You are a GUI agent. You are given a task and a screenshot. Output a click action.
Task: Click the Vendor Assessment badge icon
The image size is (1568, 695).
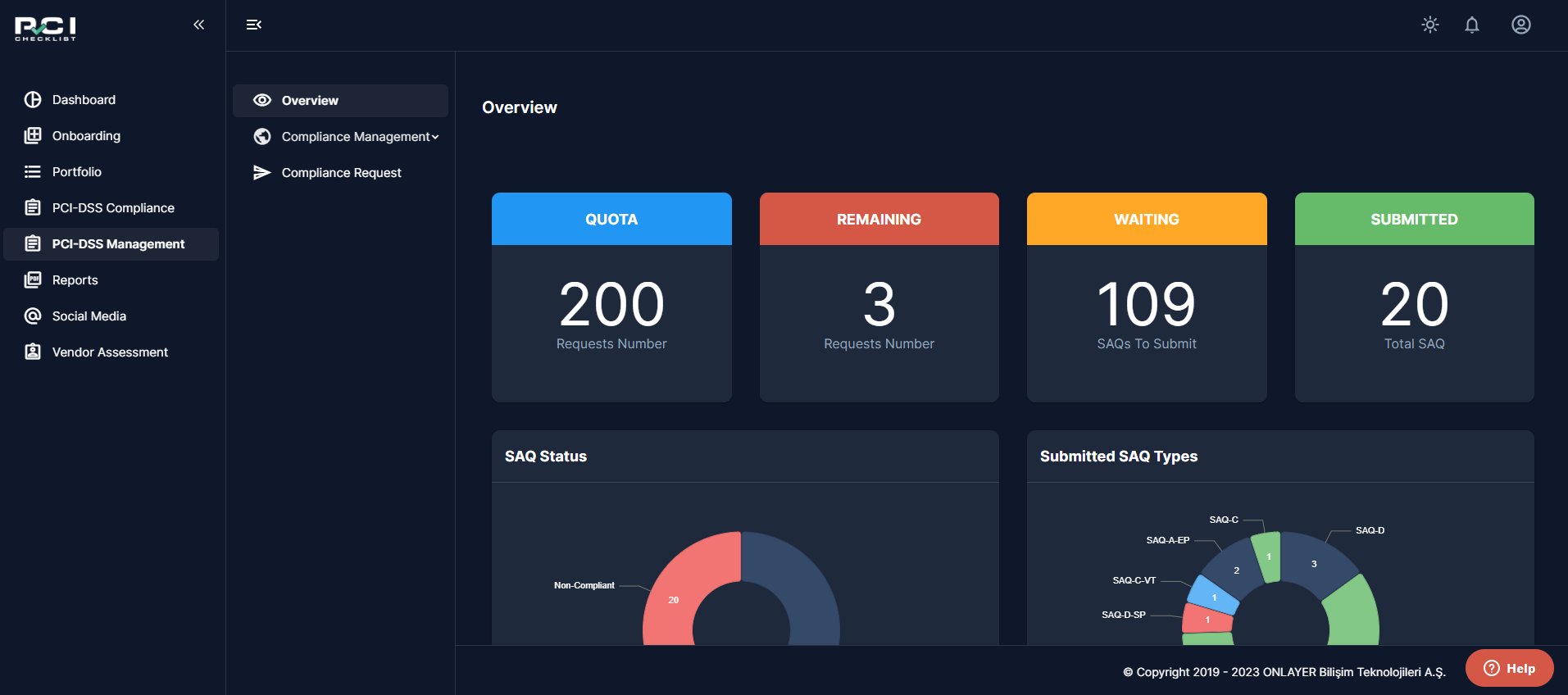33,352
